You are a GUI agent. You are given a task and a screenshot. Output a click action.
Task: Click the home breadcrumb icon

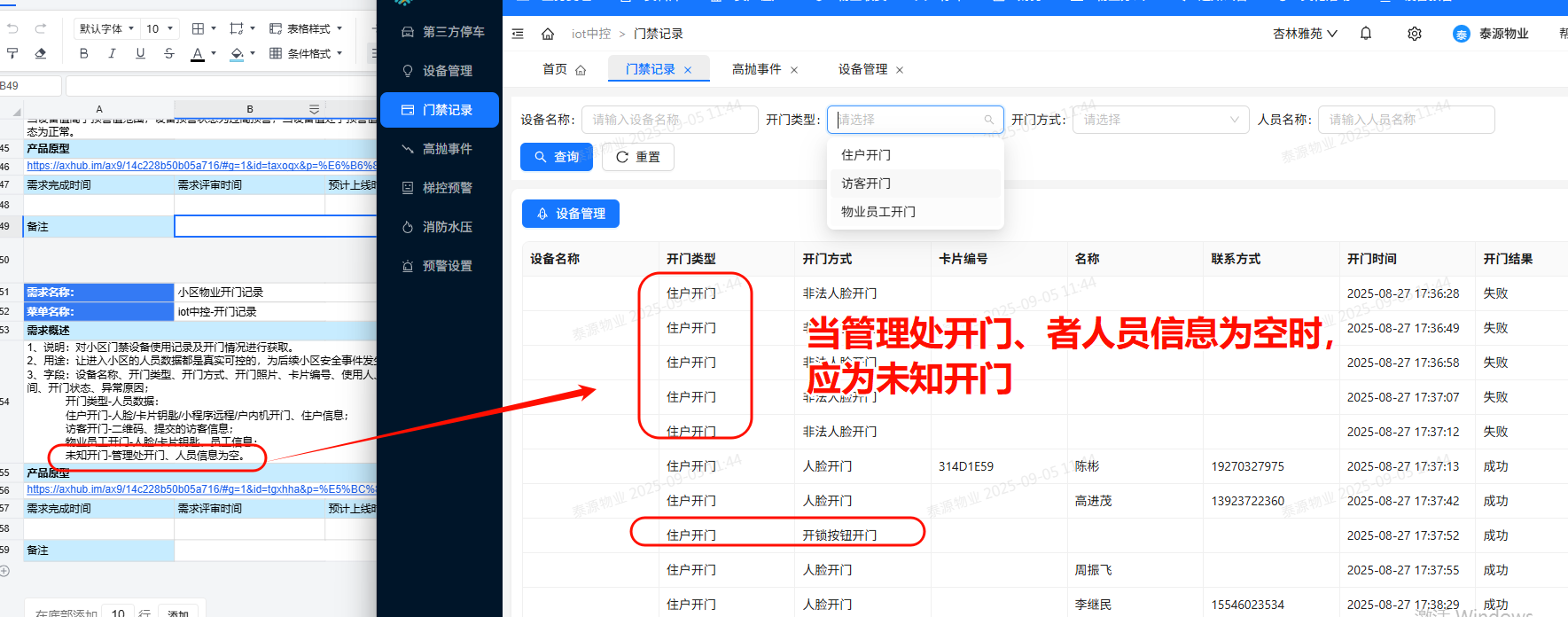pyautogui.click(x=548, y=34)
